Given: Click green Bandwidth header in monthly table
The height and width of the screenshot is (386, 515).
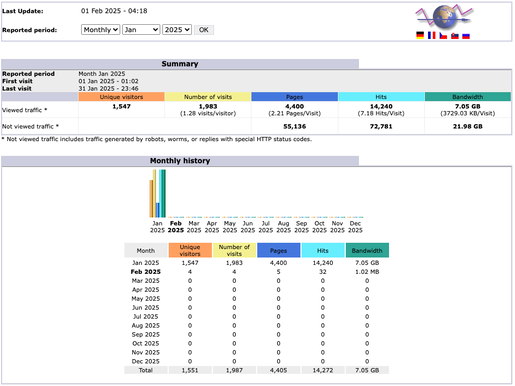Looking at the screenshot, I should tap(367, 250).
